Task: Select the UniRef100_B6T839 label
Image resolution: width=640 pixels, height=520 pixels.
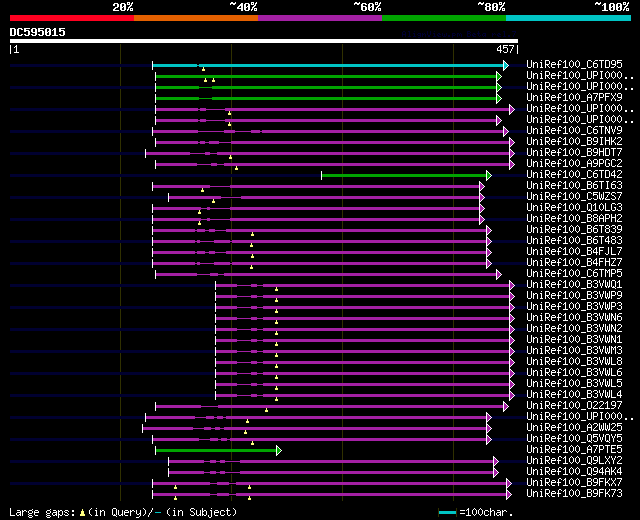Action: tap(574, 230)
